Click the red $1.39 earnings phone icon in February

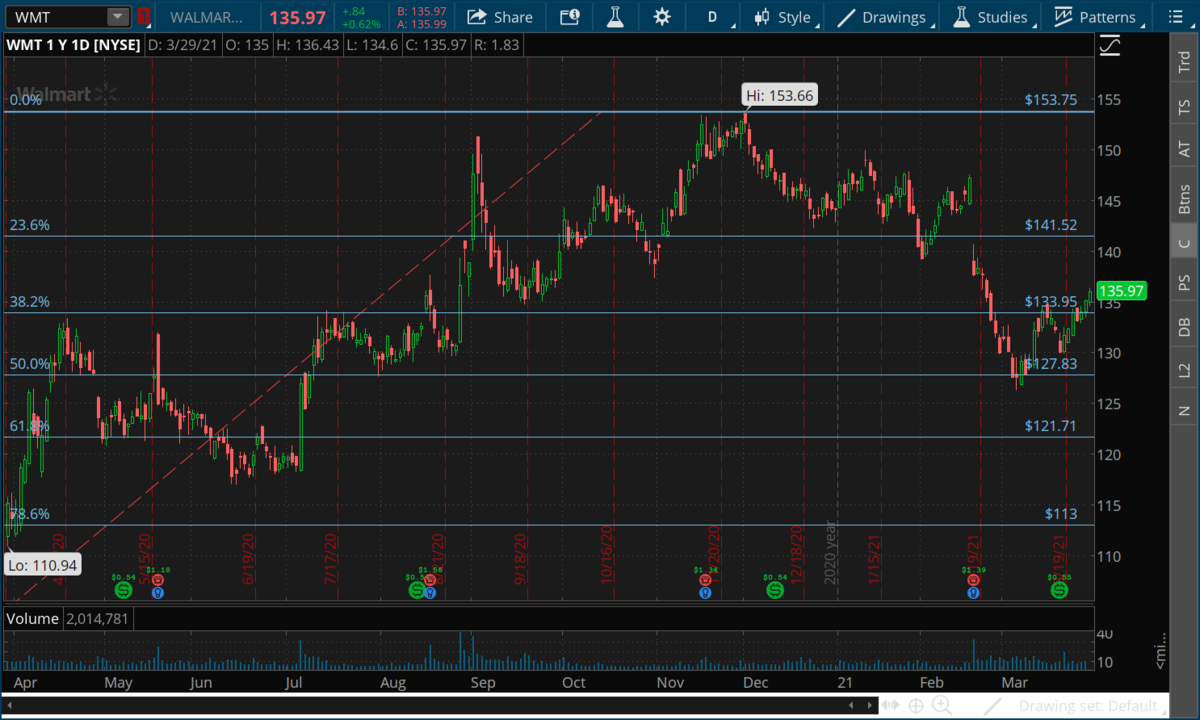[x=972, y=580]
